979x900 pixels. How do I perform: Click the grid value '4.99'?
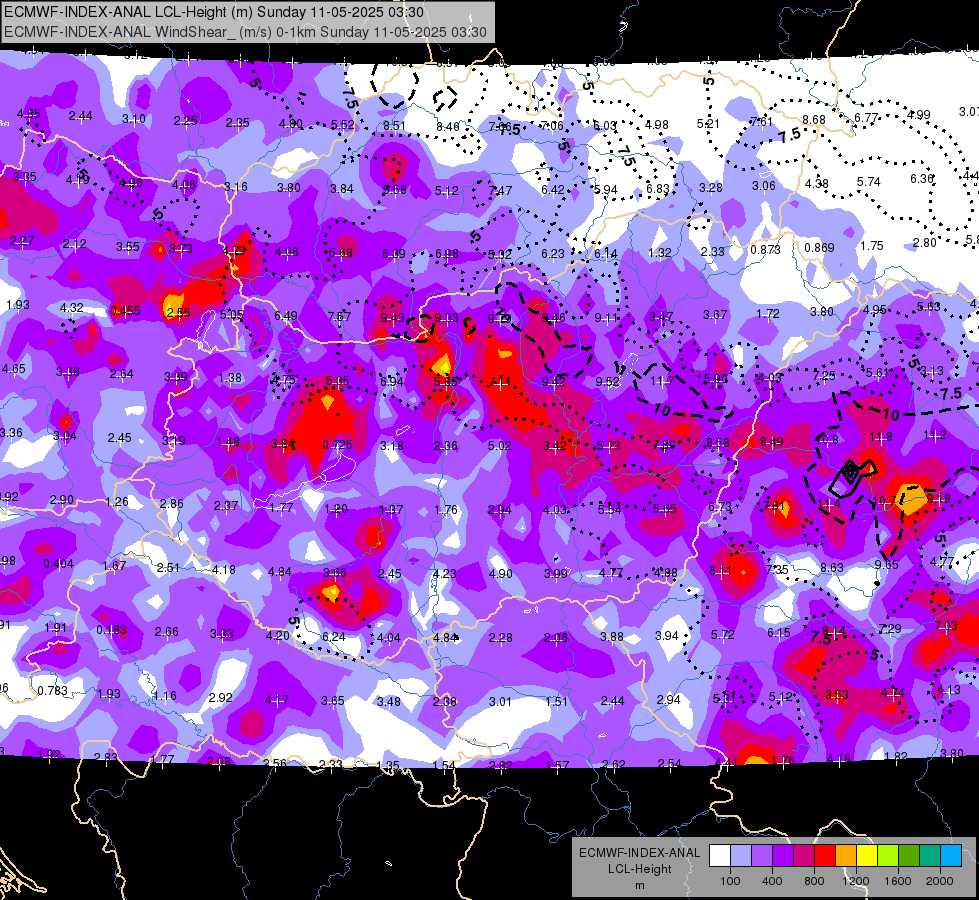pyautogui.click(x=919, y=115)
